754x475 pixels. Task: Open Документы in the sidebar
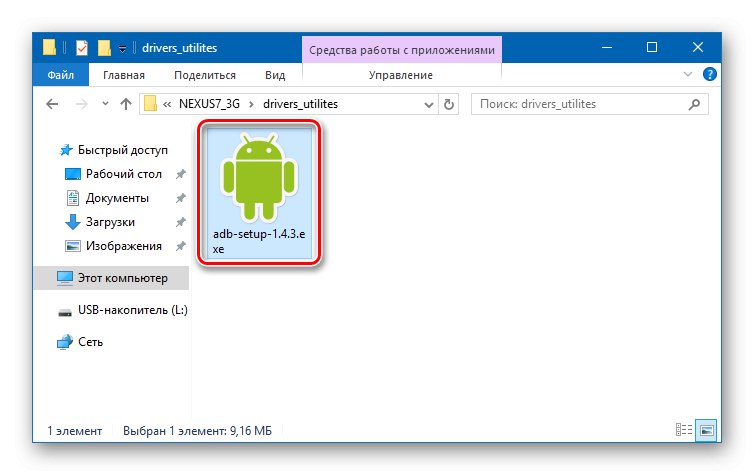117,198
